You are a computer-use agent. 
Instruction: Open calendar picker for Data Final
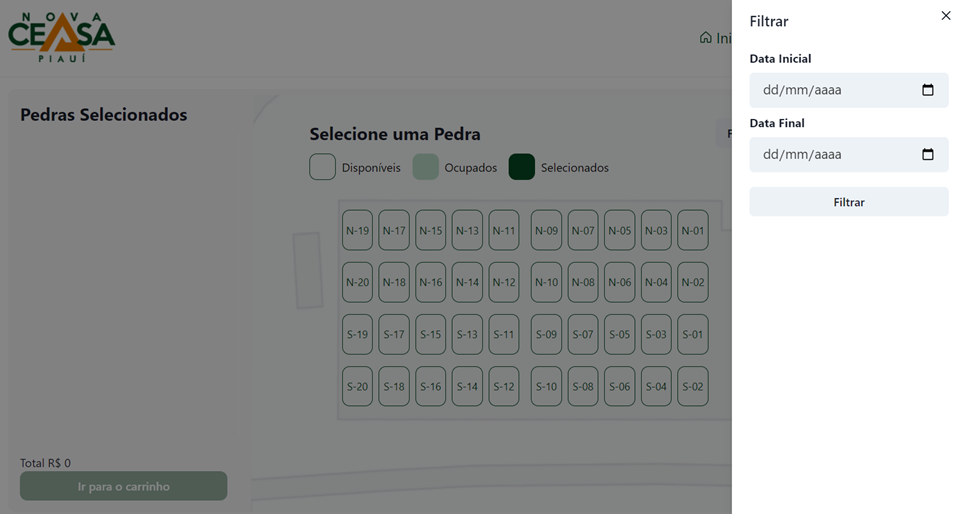pyautogui.click(x=927, y=155)
